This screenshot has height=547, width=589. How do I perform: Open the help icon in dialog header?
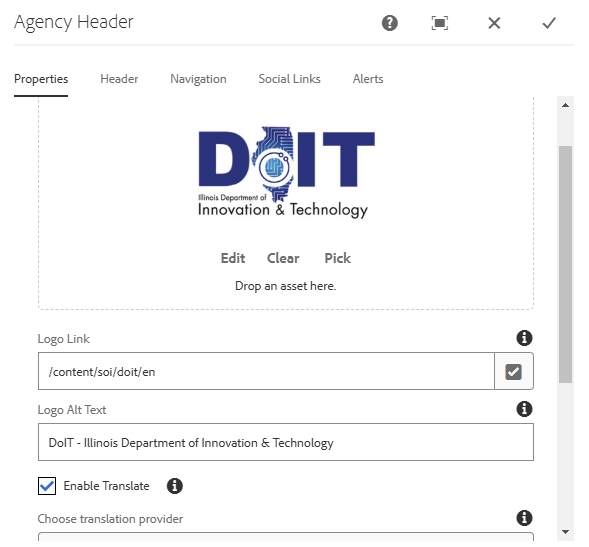390,23
